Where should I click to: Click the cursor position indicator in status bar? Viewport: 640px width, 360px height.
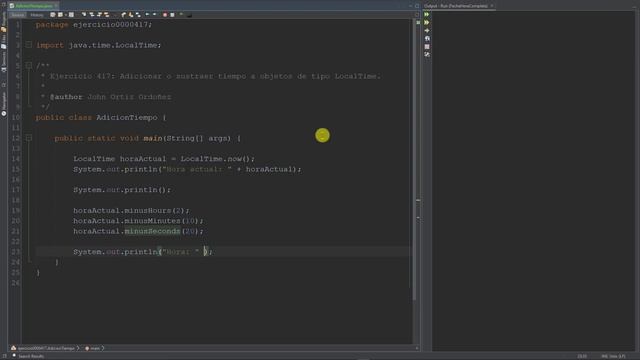[x=582, y=356]
